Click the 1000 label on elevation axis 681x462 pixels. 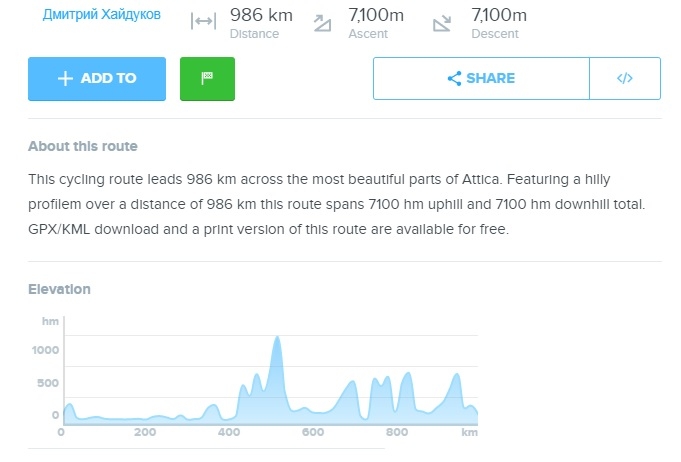(x=46, y=349)
